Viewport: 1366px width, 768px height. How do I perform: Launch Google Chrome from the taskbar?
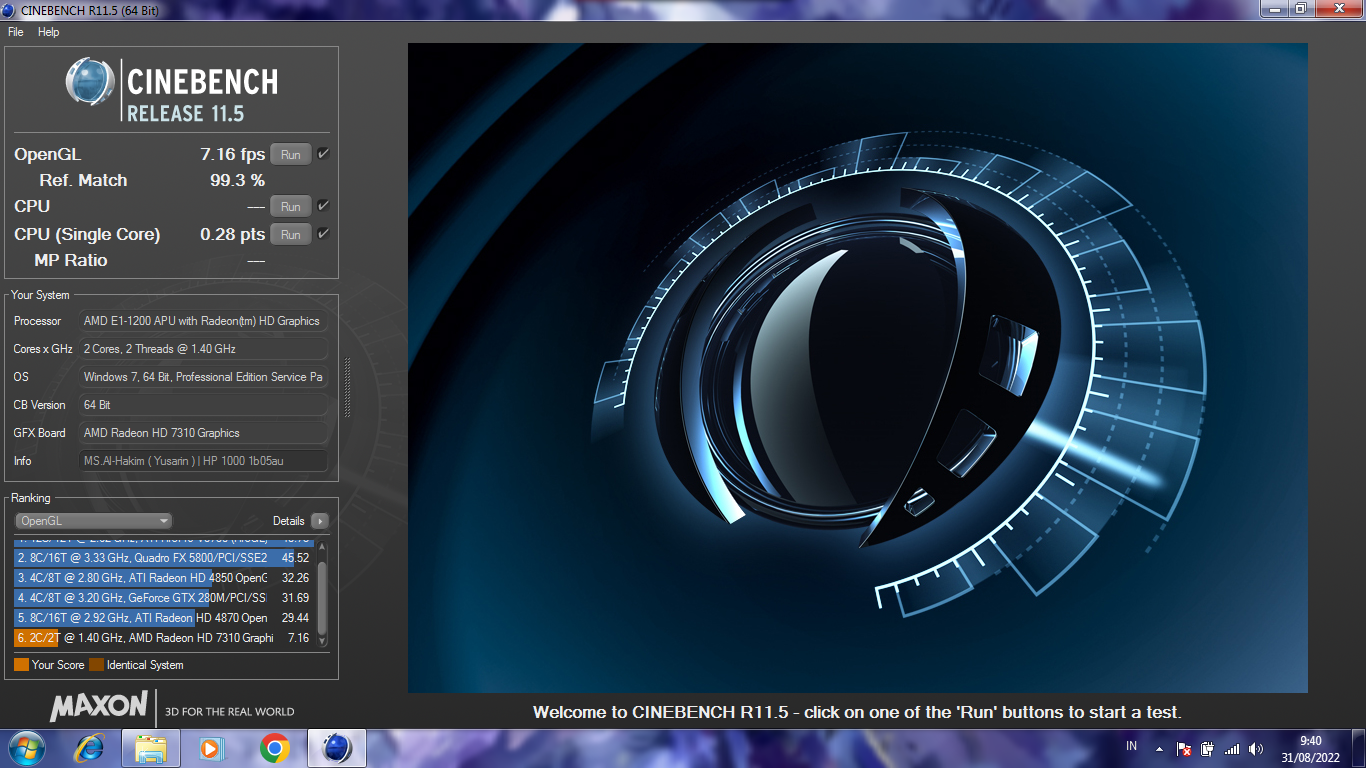point(275,748)
